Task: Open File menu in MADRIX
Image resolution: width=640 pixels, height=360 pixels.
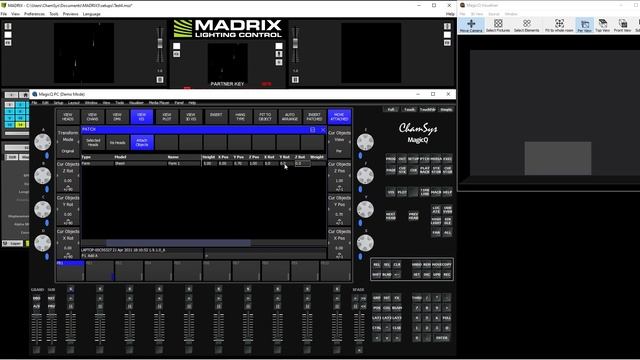Action: click(x=4, y=14)
